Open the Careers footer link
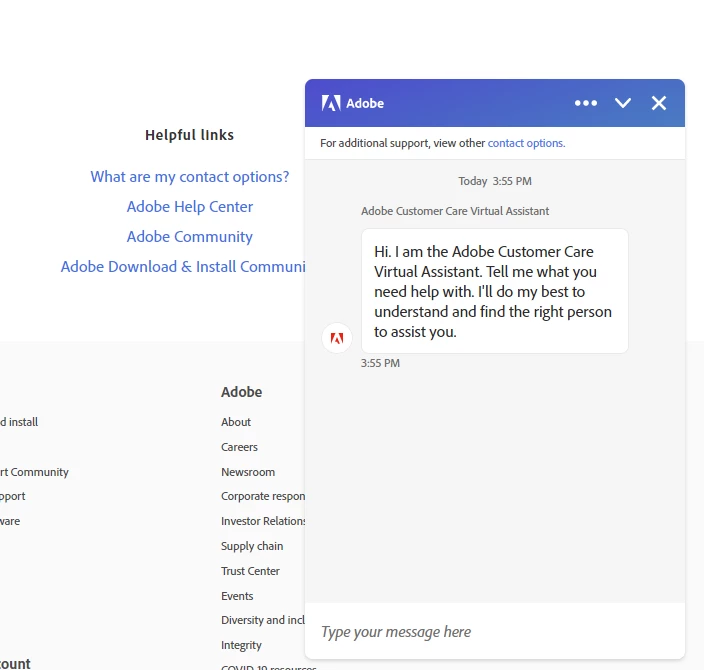Viewport: 704px width, 670px height. click(x=239, y=447)
